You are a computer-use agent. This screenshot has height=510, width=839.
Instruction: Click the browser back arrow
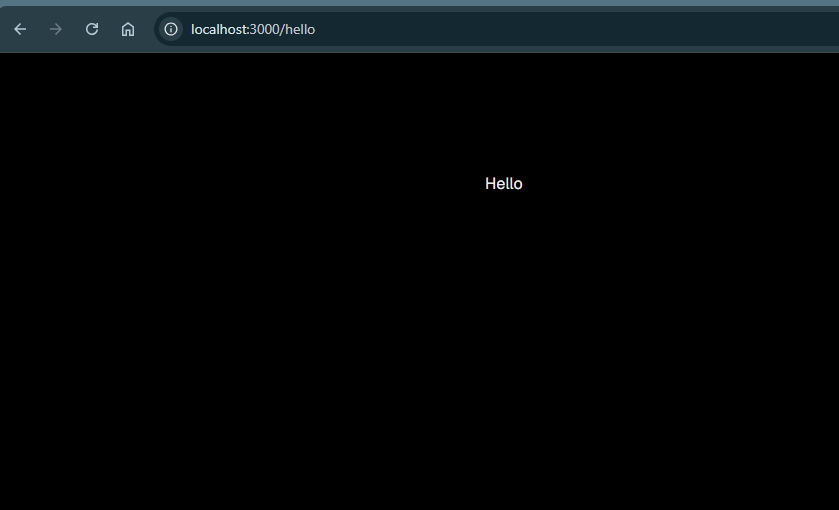tap(20, 29)
